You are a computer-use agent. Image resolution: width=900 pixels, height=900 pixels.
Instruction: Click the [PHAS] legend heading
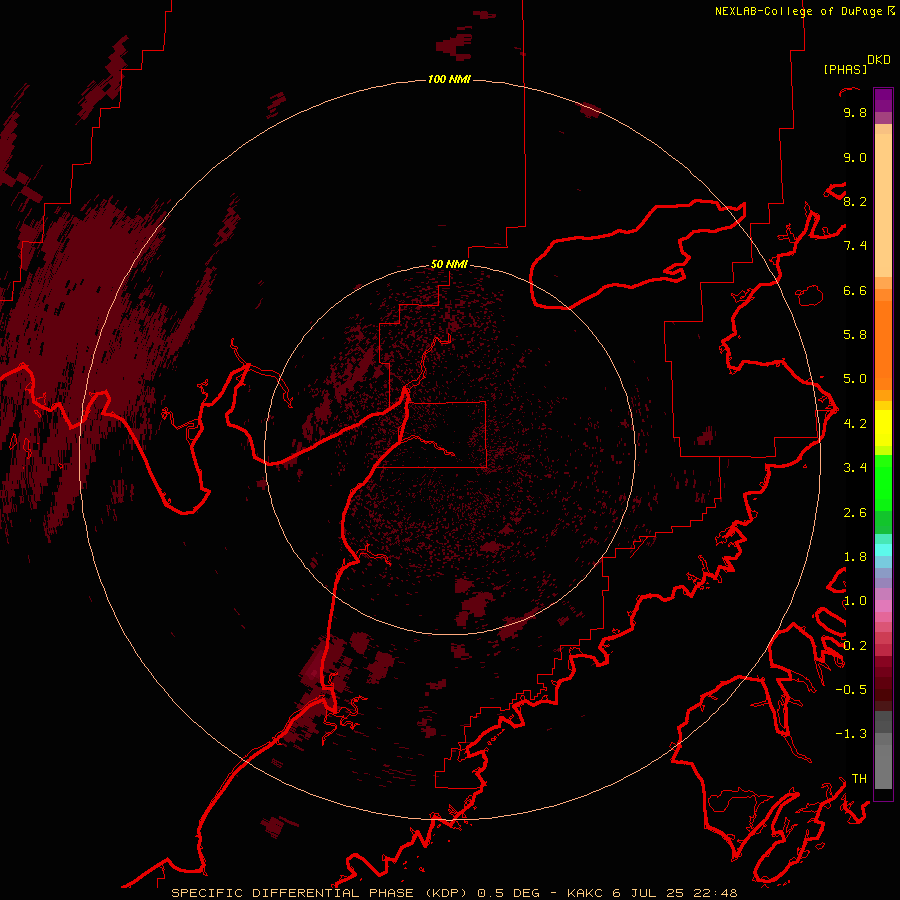[x=845, y=69]
